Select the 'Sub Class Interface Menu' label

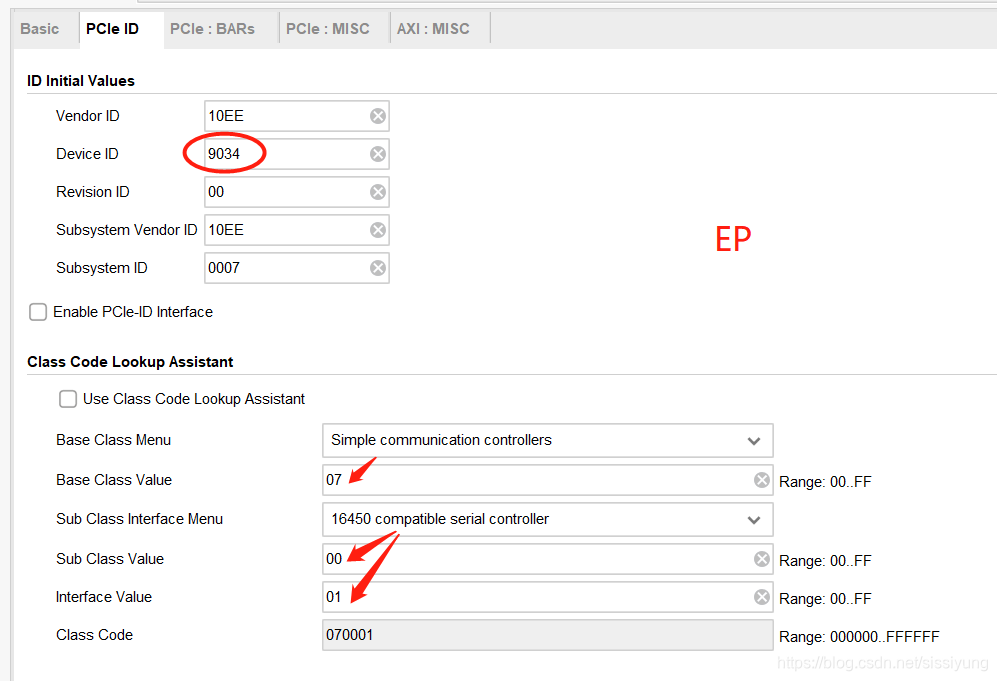coord(139,519)
